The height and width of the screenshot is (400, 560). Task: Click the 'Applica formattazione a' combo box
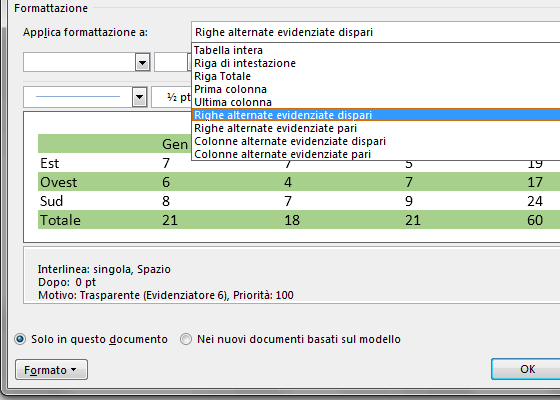376,32
